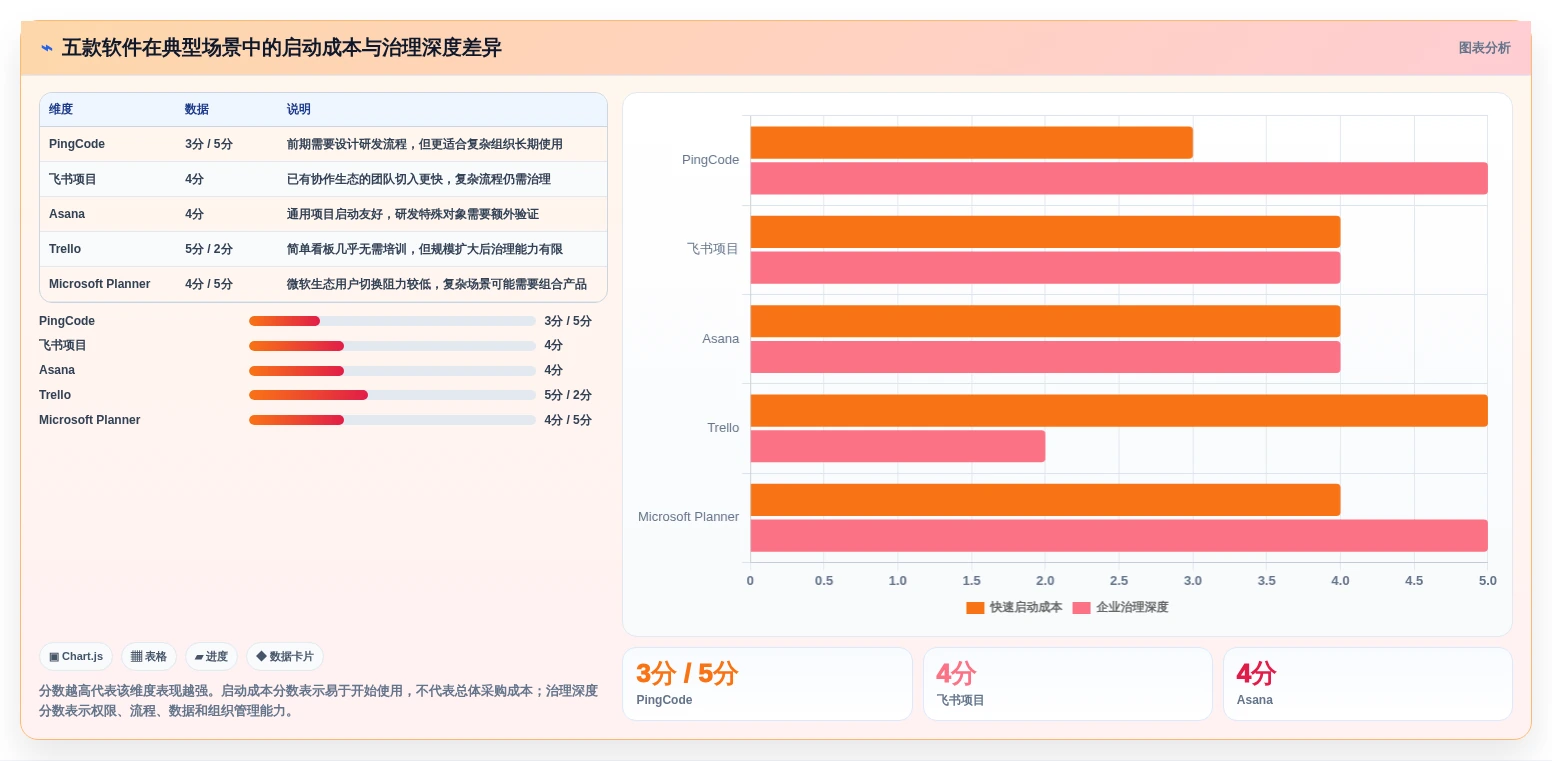Open the PingCode 3分 / 5分 data card

pyautogui.click(x=767, y=684)
